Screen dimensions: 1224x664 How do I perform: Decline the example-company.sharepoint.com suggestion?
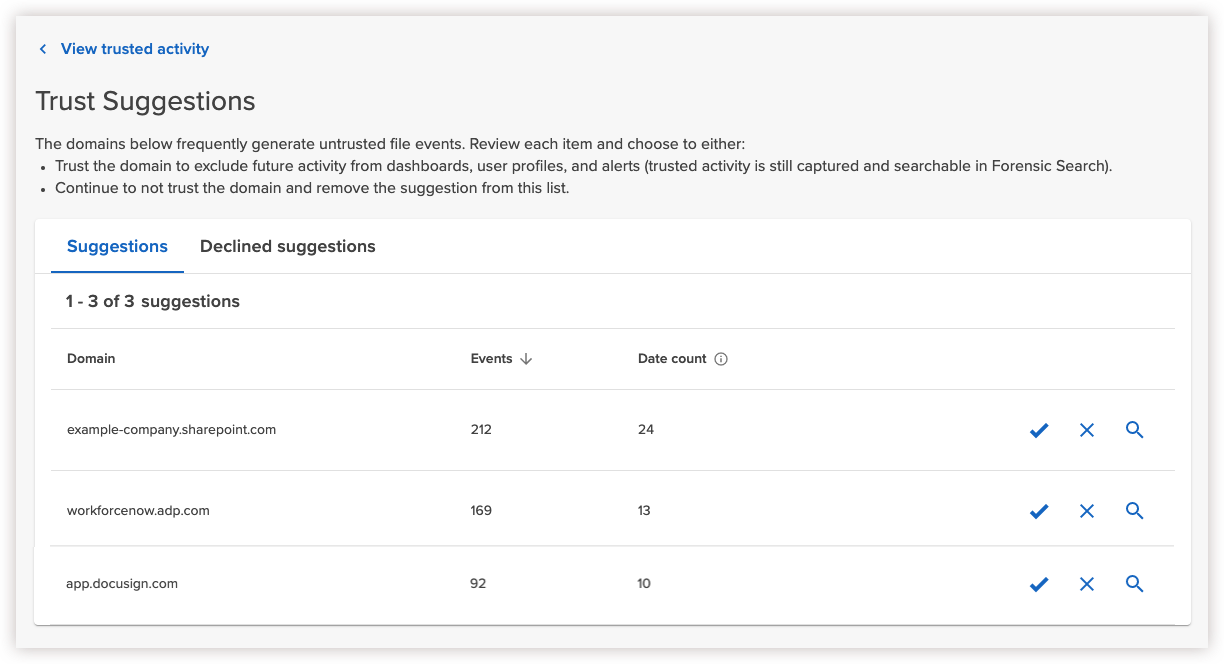1087,430
